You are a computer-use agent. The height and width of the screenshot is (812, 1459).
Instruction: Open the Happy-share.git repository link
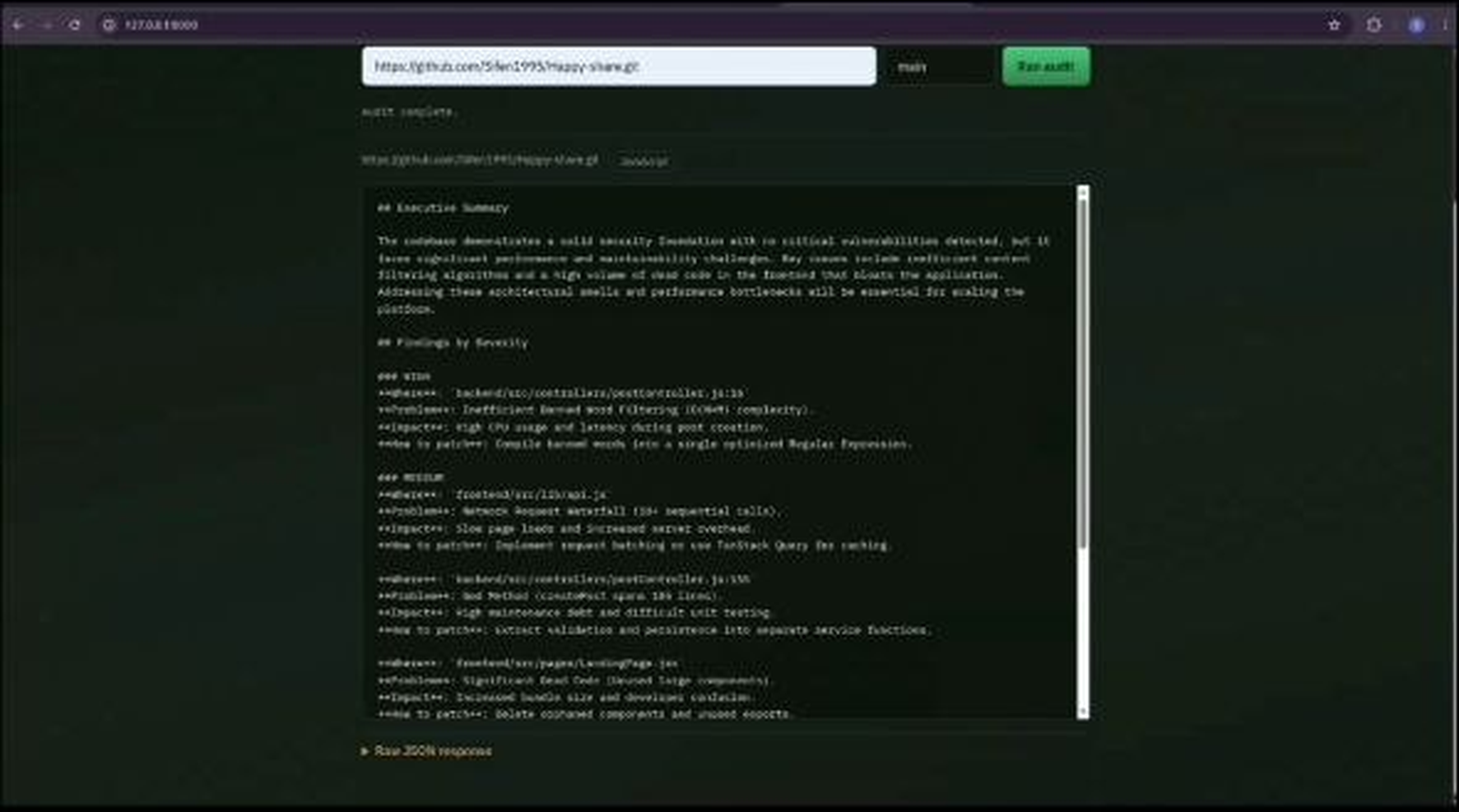(481, 160)
